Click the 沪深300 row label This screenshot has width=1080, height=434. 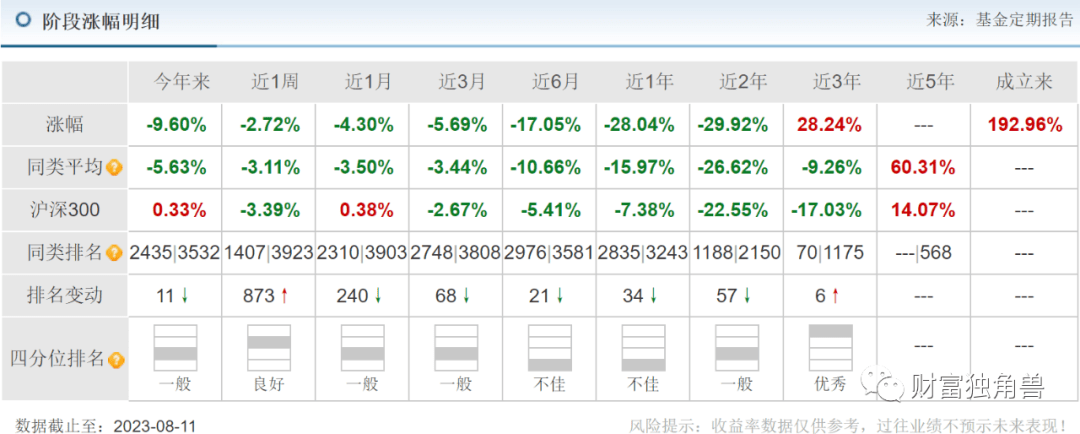65,210
